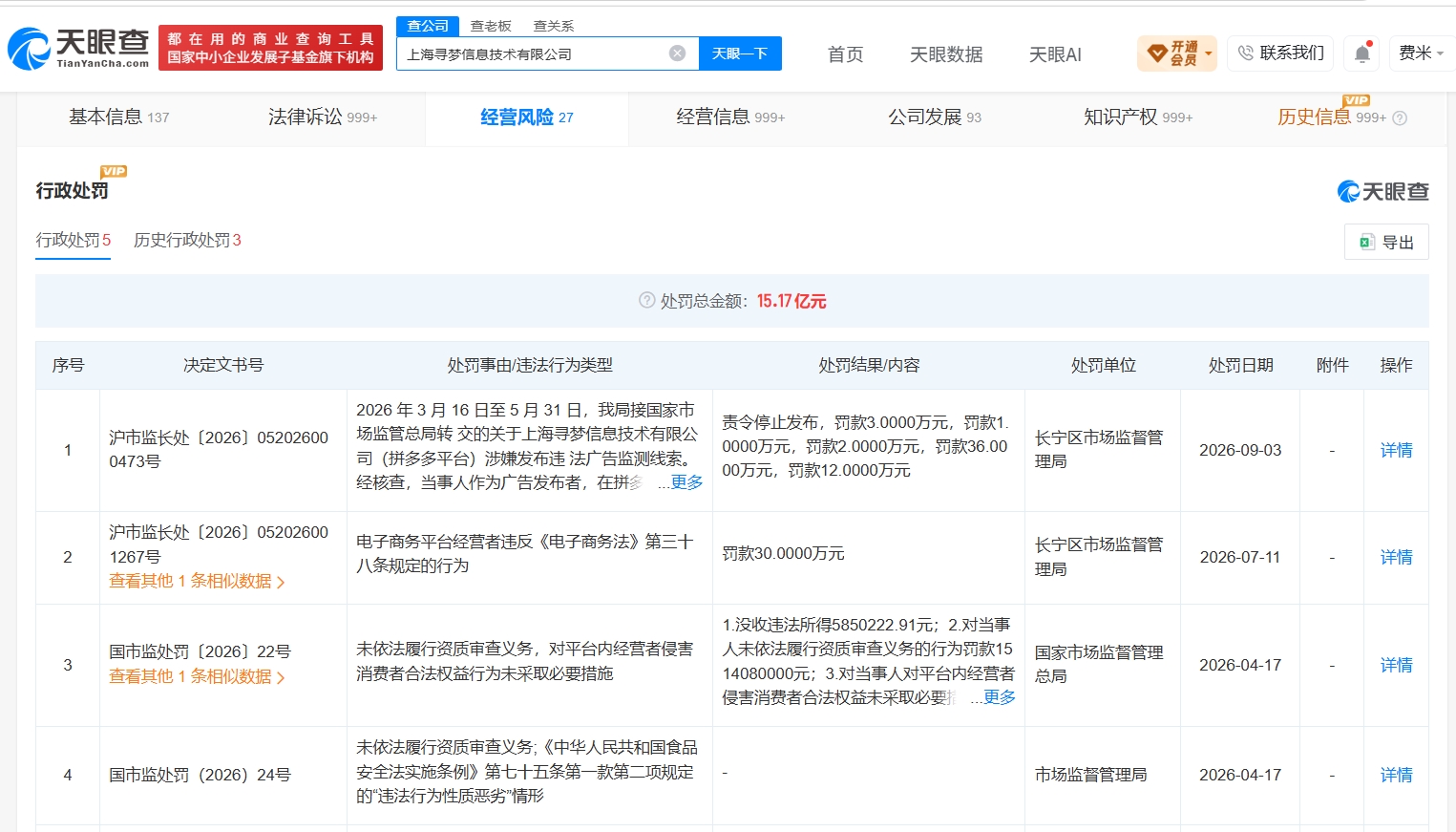This screenshot has width=1456, height=832.
Task: Open the 历史信息 tab
Action: pos(1332,117)
